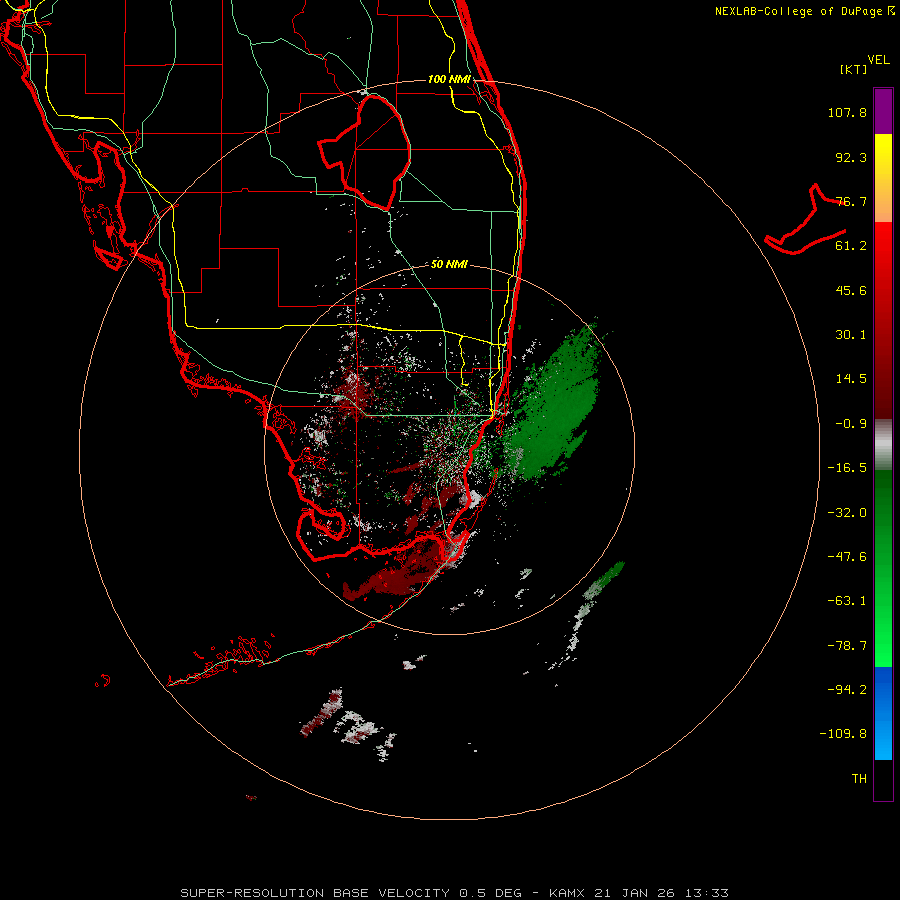Click the 50 NMI range ring label

[x=449, y=265]
